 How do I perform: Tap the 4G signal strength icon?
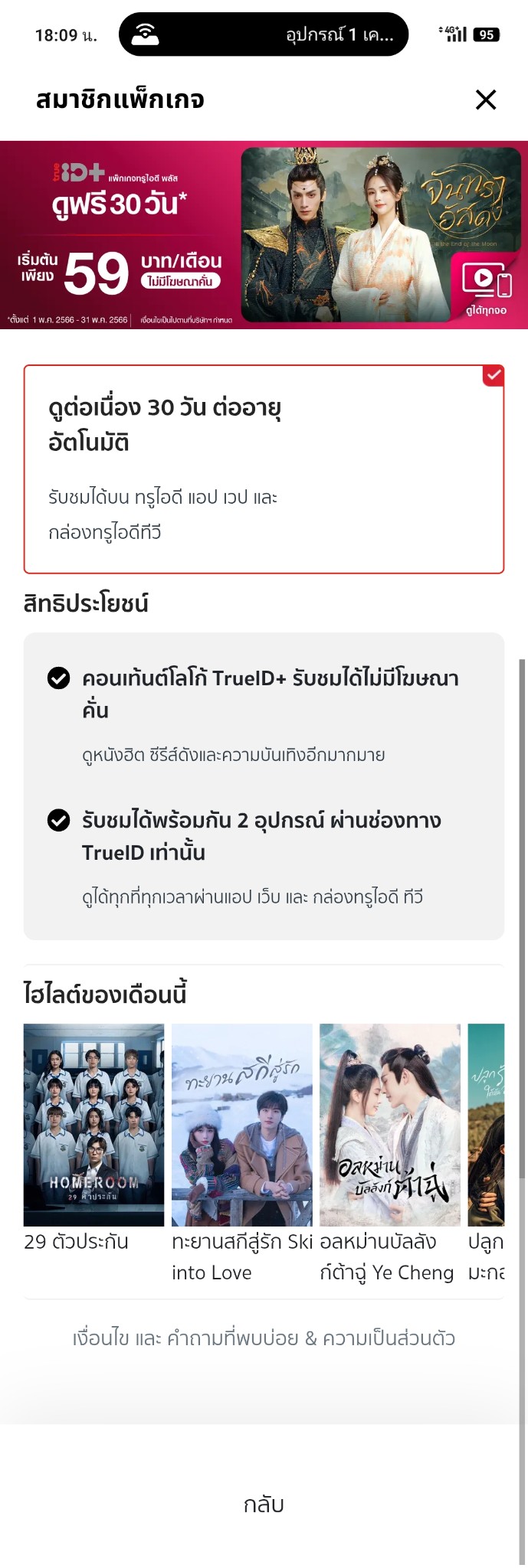pos(453,34)
